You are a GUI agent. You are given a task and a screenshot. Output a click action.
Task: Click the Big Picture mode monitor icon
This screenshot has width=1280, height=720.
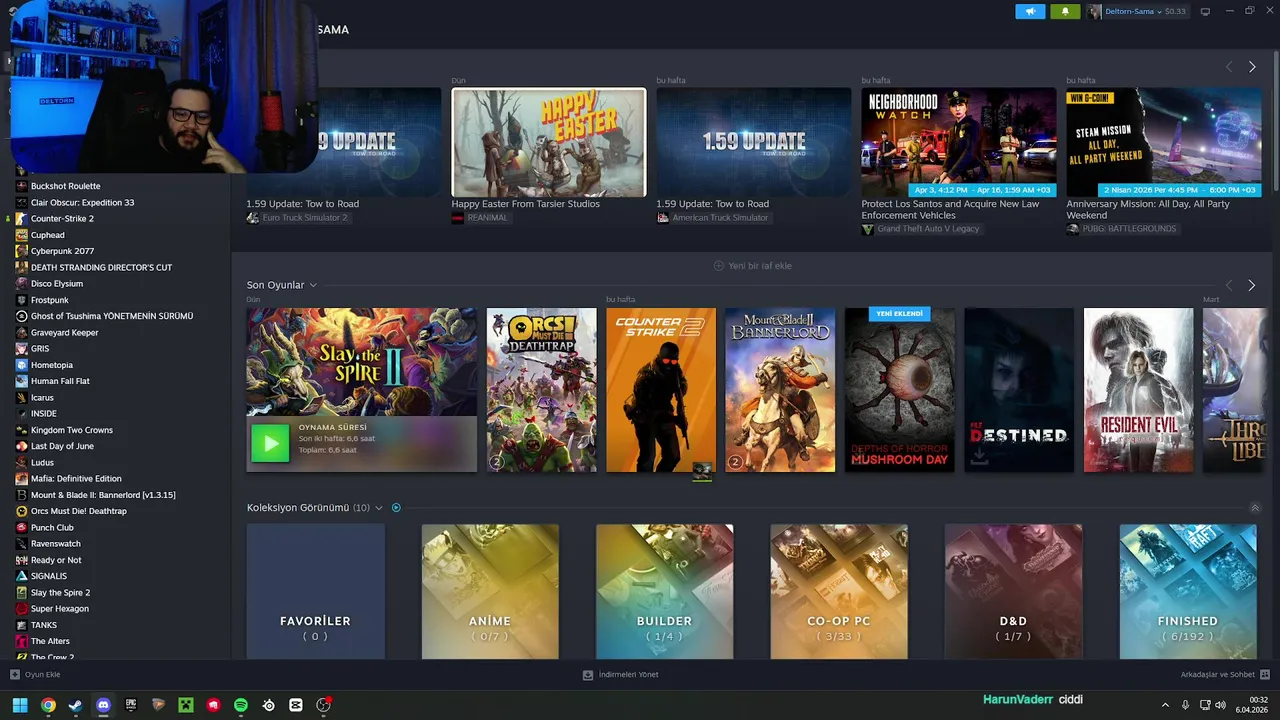coord(1205,11)
